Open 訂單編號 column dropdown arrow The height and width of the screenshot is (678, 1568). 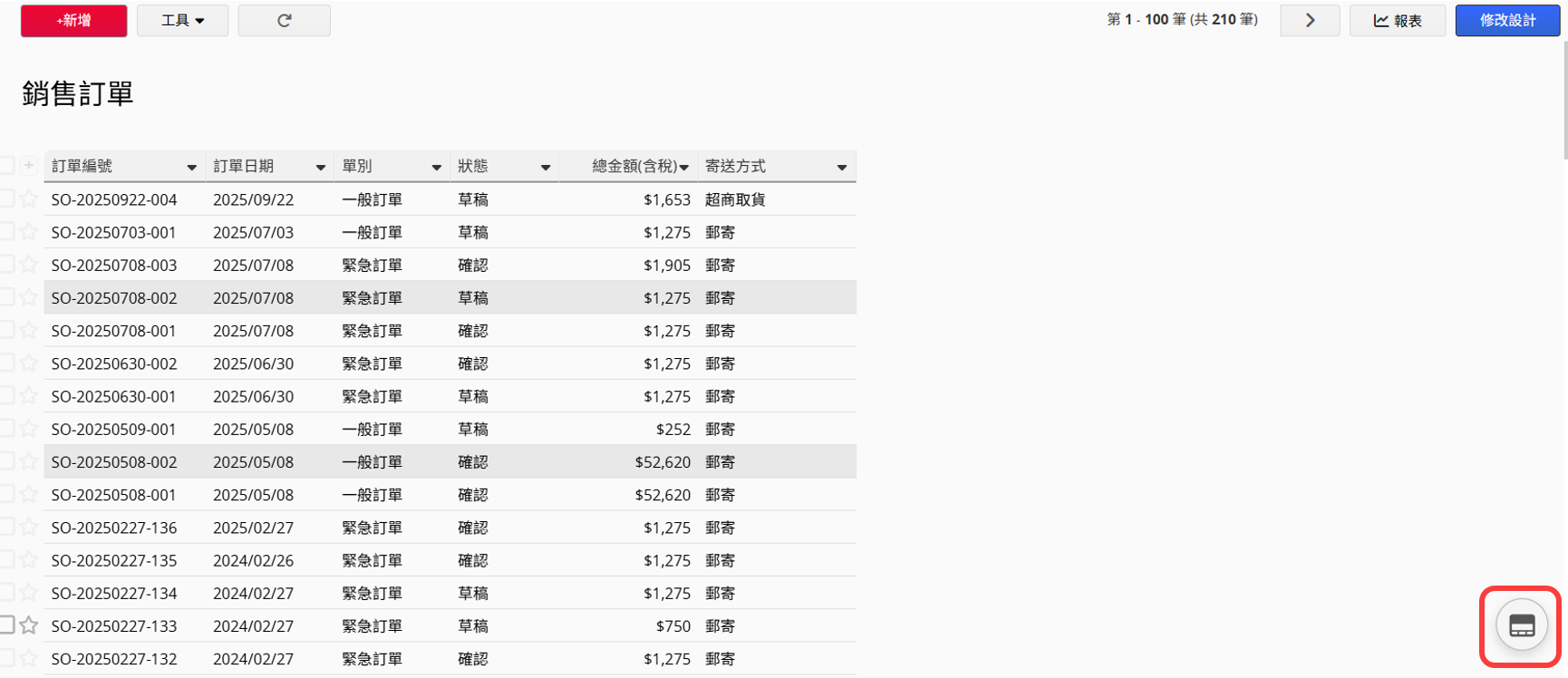(x=191, y=168)
